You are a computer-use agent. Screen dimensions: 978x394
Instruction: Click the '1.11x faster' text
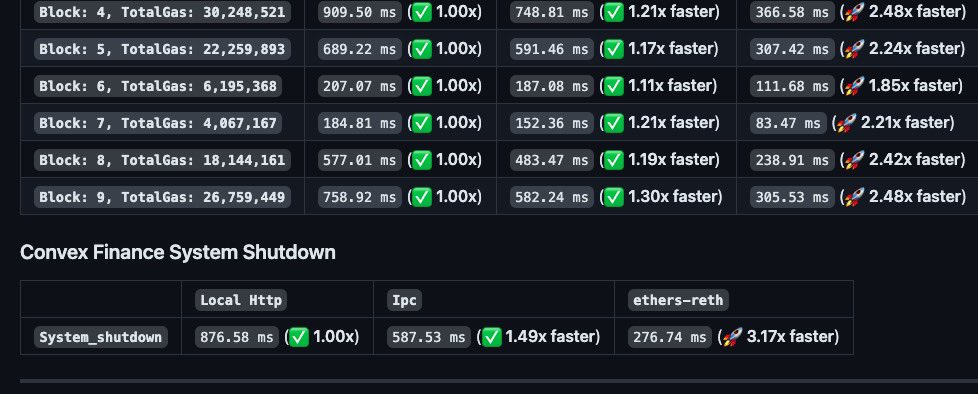coord(670,85)
